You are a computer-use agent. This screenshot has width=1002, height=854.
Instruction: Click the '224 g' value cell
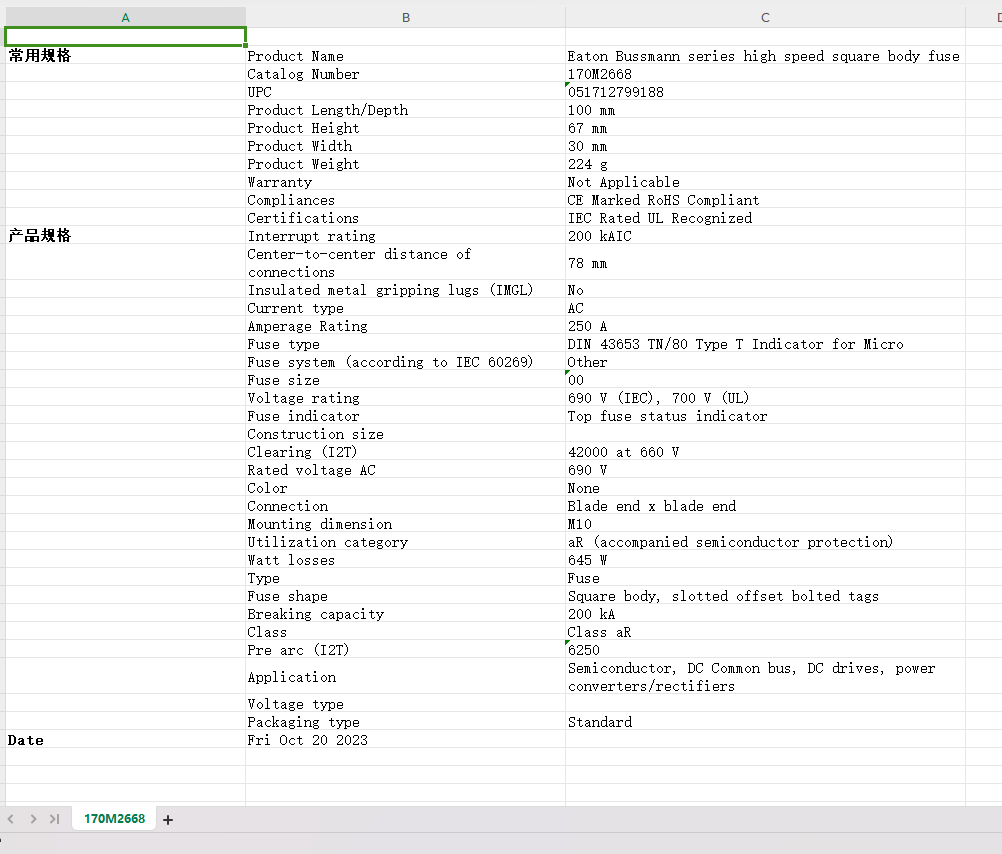tap(765, 164)
